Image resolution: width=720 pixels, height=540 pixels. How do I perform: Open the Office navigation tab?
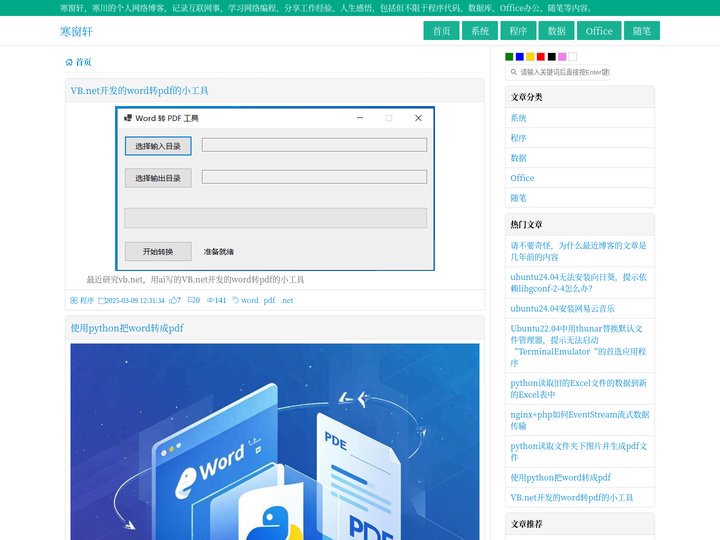pyautogui.click(x=599, y=31)
